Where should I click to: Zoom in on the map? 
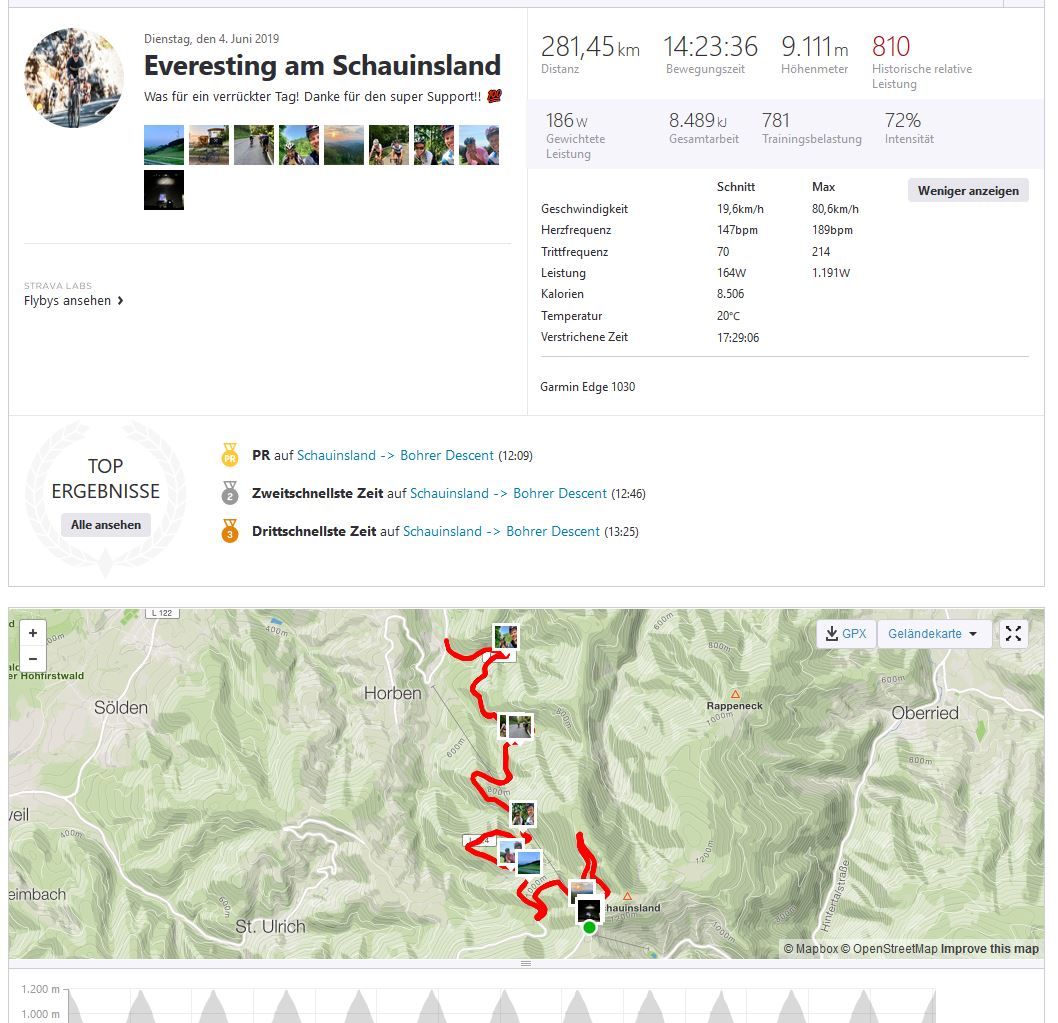pos(33,633)
